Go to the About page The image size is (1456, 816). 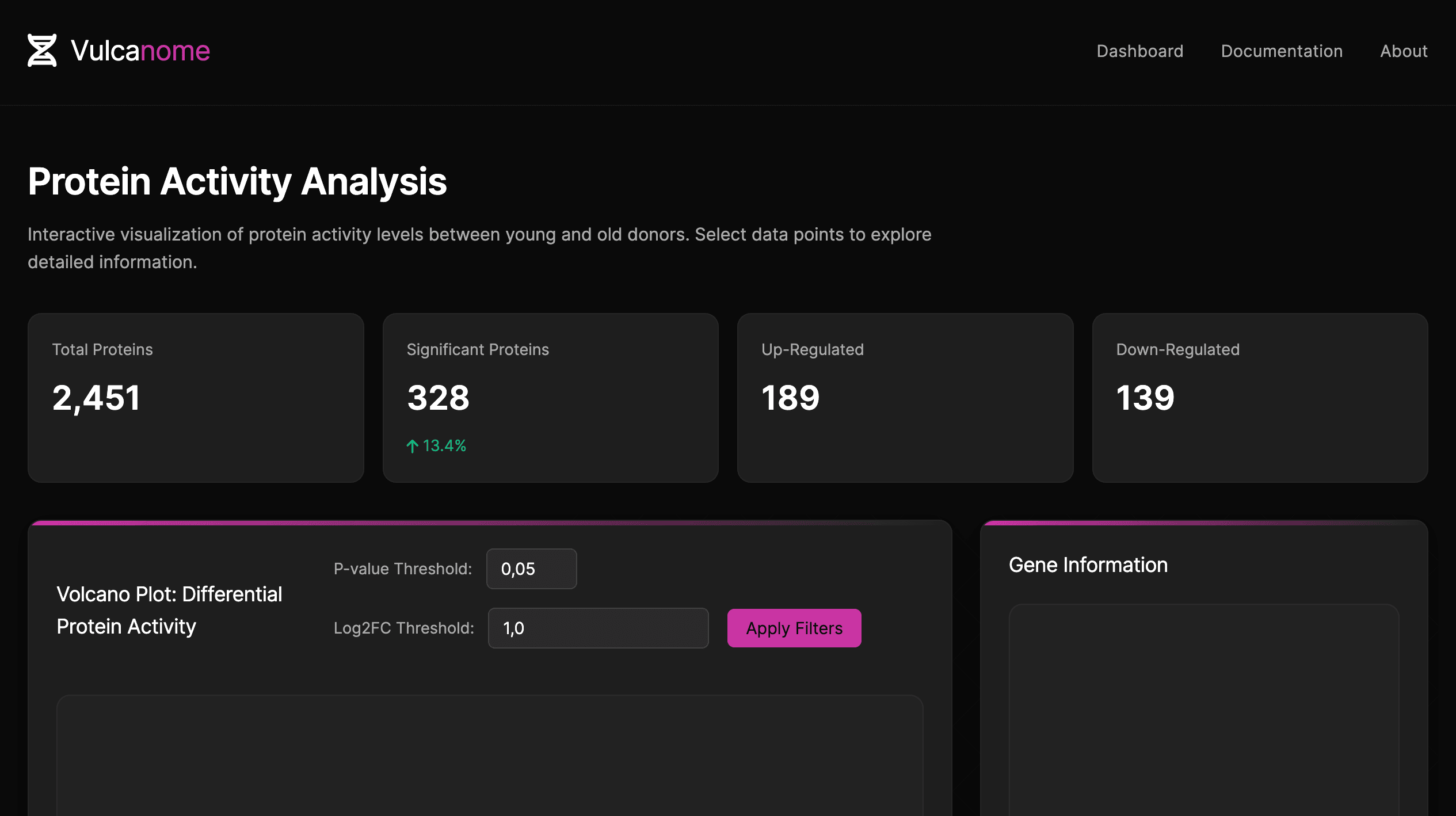[x=1404, y=51]
